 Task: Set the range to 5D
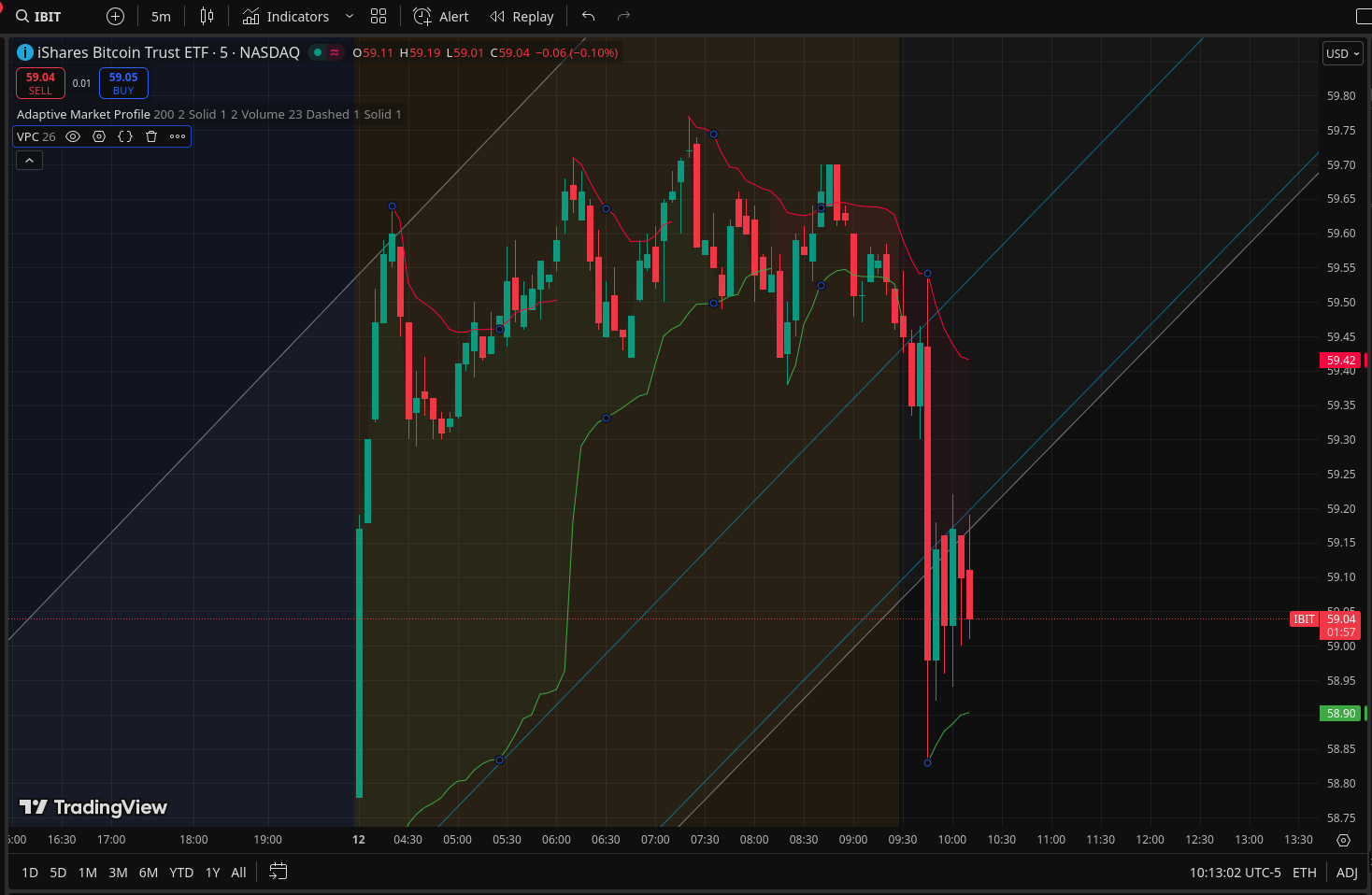click(58, 873)
